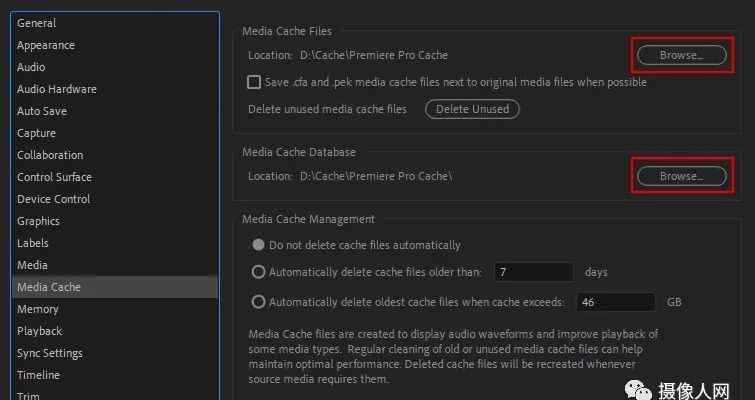Select Appearance in the preferences list
755x400 pixels.
point(46,45)
